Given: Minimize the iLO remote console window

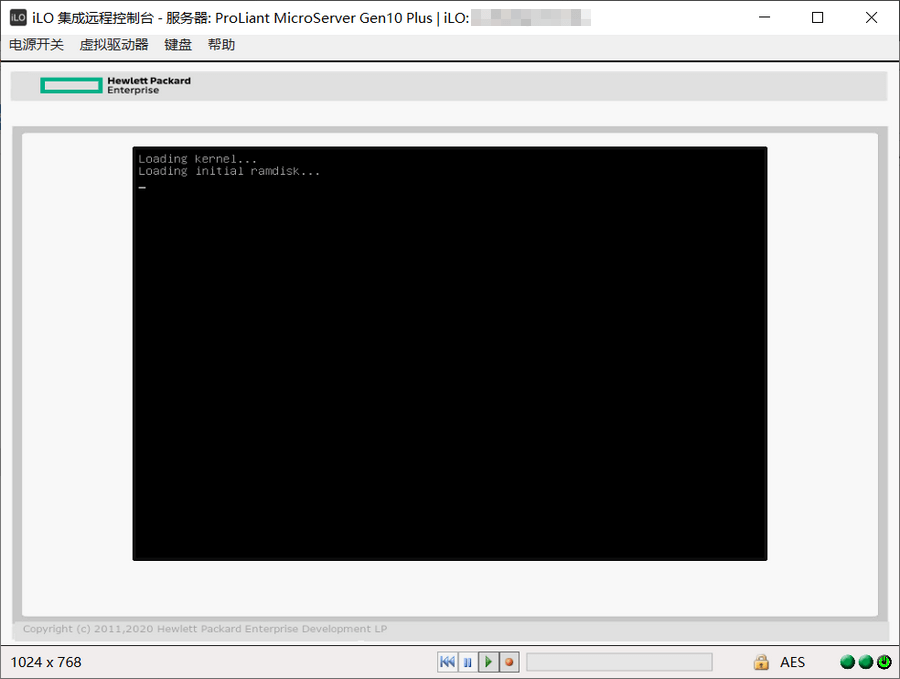Looking at the screenshot, I should coord(765,17).
